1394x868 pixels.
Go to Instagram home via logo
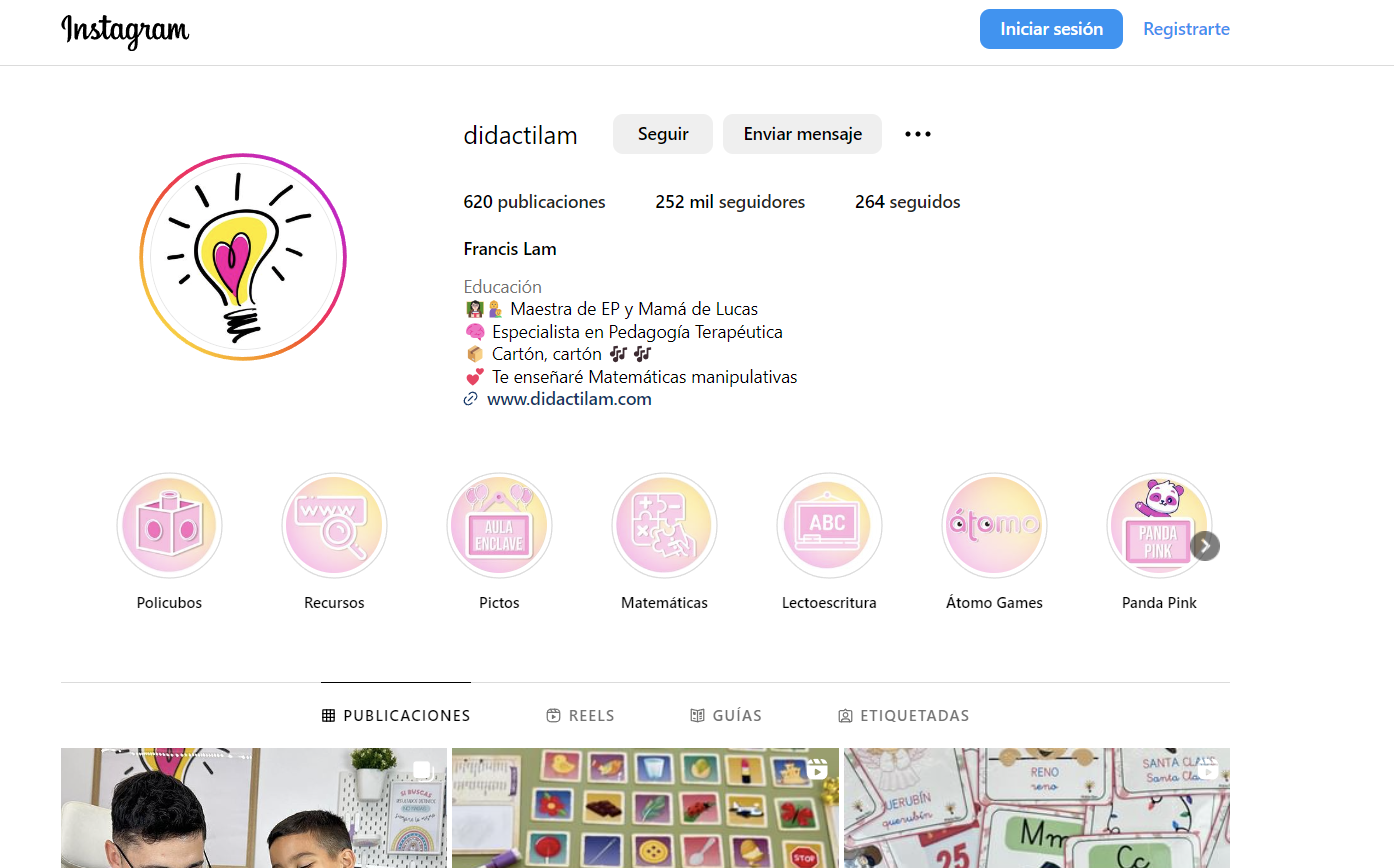[x=125, y=30]
